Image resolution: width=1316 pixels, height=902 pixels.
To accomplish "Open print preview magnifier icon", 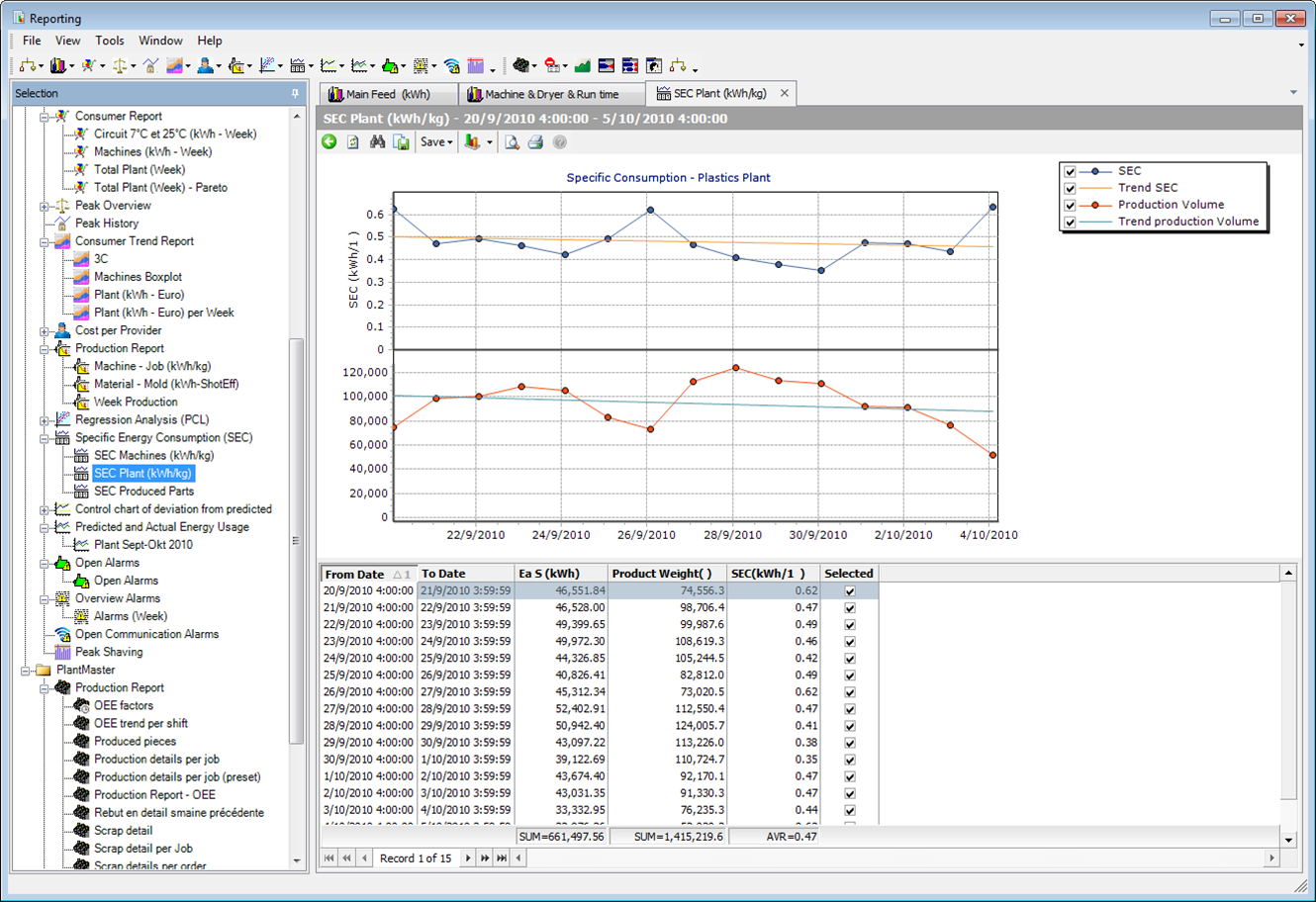I will 512,142.
